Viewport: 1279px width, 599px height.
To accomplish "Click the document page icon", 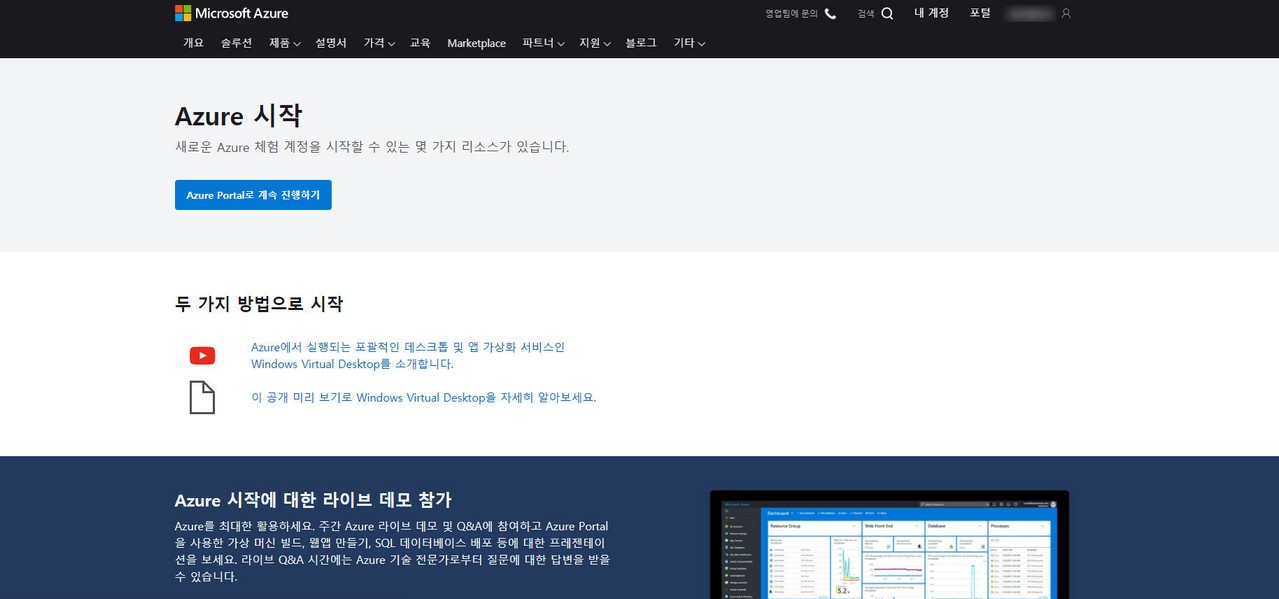I will pos(202,397).
